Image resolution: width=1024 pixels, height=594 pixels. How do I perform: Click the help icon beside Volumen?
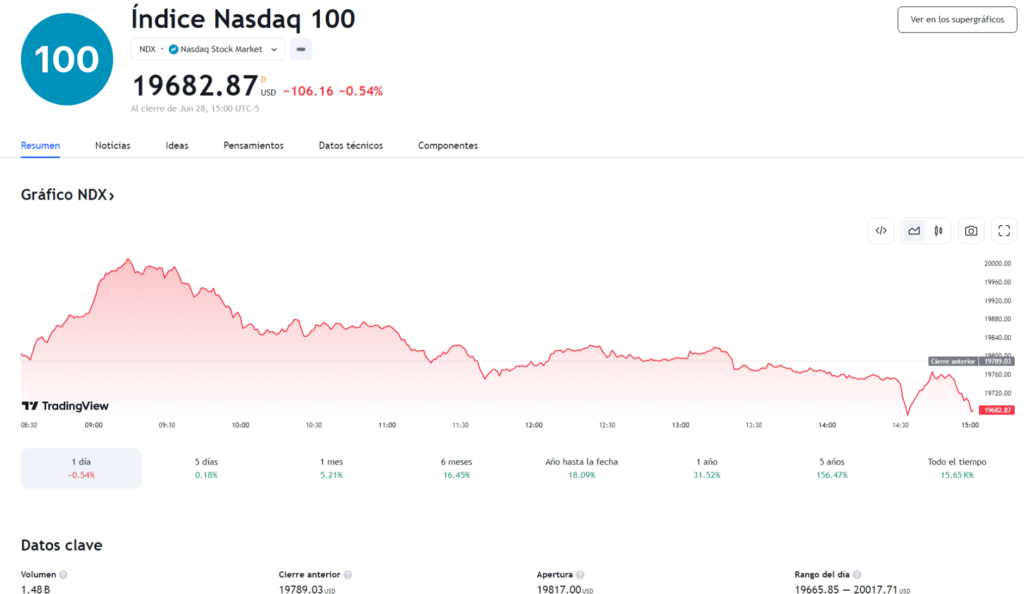coord(63,574)
